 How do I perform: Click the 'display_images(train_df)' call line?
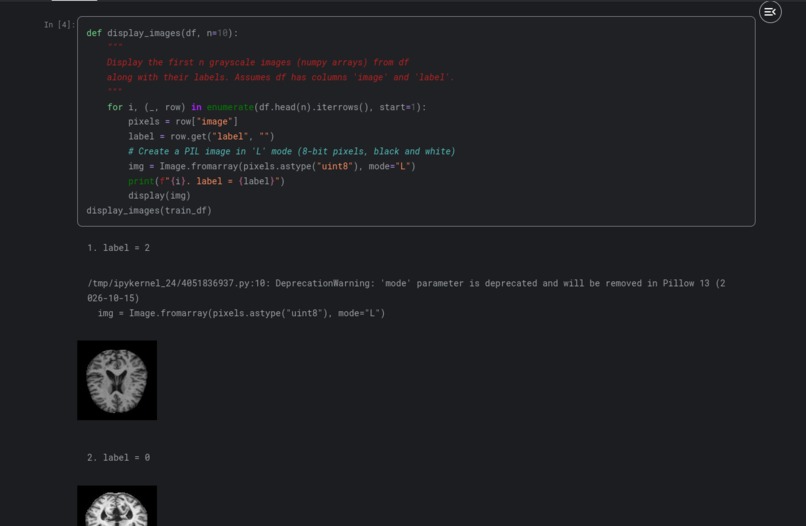click(x=149, y=210)
